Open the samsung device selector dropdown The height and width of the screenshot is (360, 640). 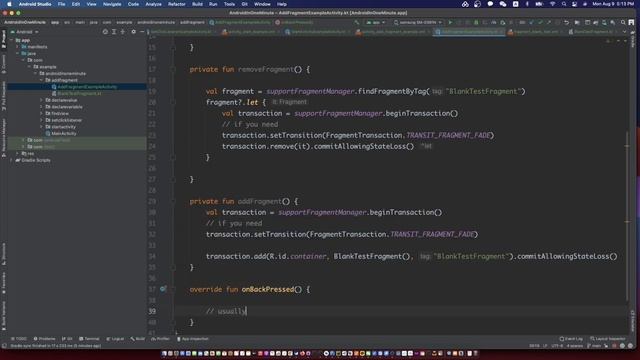[418, 22]
